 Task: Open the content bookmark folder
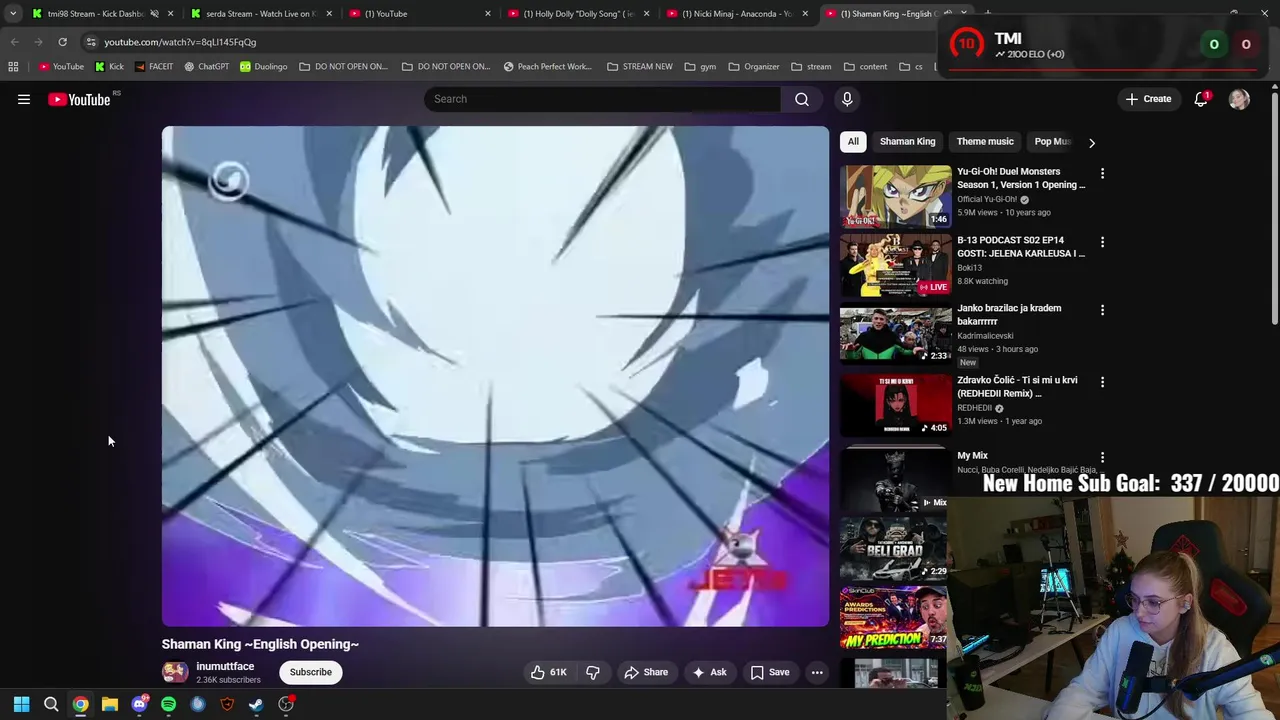click(x=865, y=67)
